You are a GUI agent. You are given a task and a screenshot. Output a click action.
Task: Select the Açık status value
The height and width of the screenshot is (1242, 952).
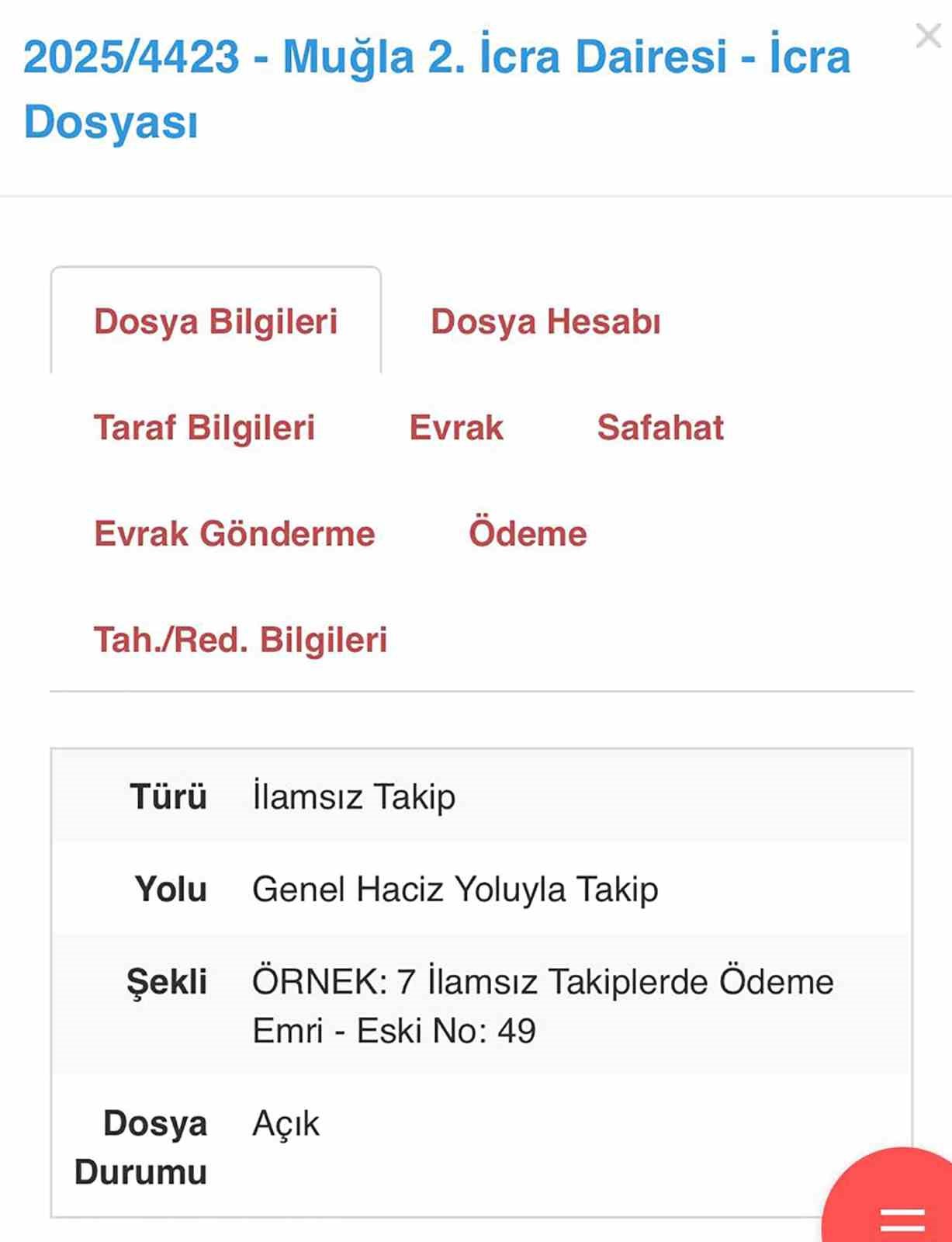pyautogui.click(x=287, y=1123)
